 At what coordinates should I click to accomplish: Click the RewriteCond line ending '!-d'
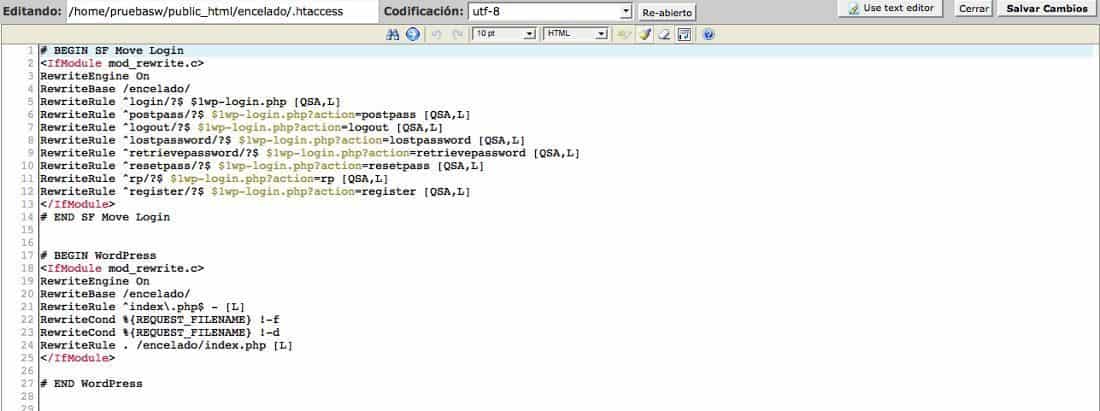160,332
